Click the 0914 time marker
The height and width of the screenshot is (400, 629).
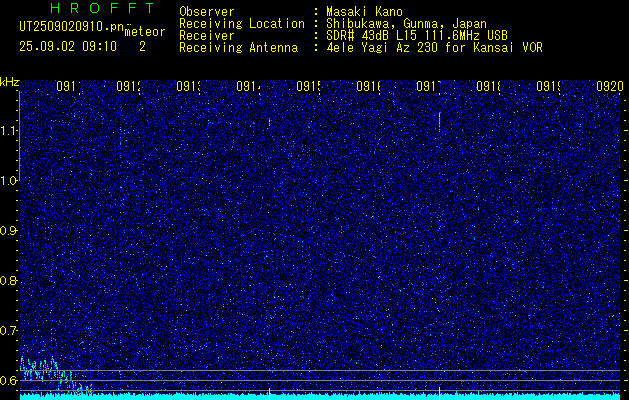[x=249, y=86]
